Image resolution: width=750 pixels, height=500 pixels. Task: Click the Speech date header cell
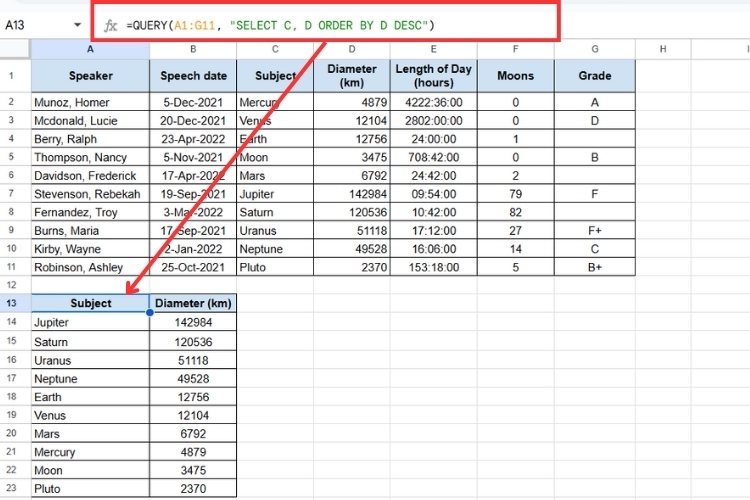point(193,76)
